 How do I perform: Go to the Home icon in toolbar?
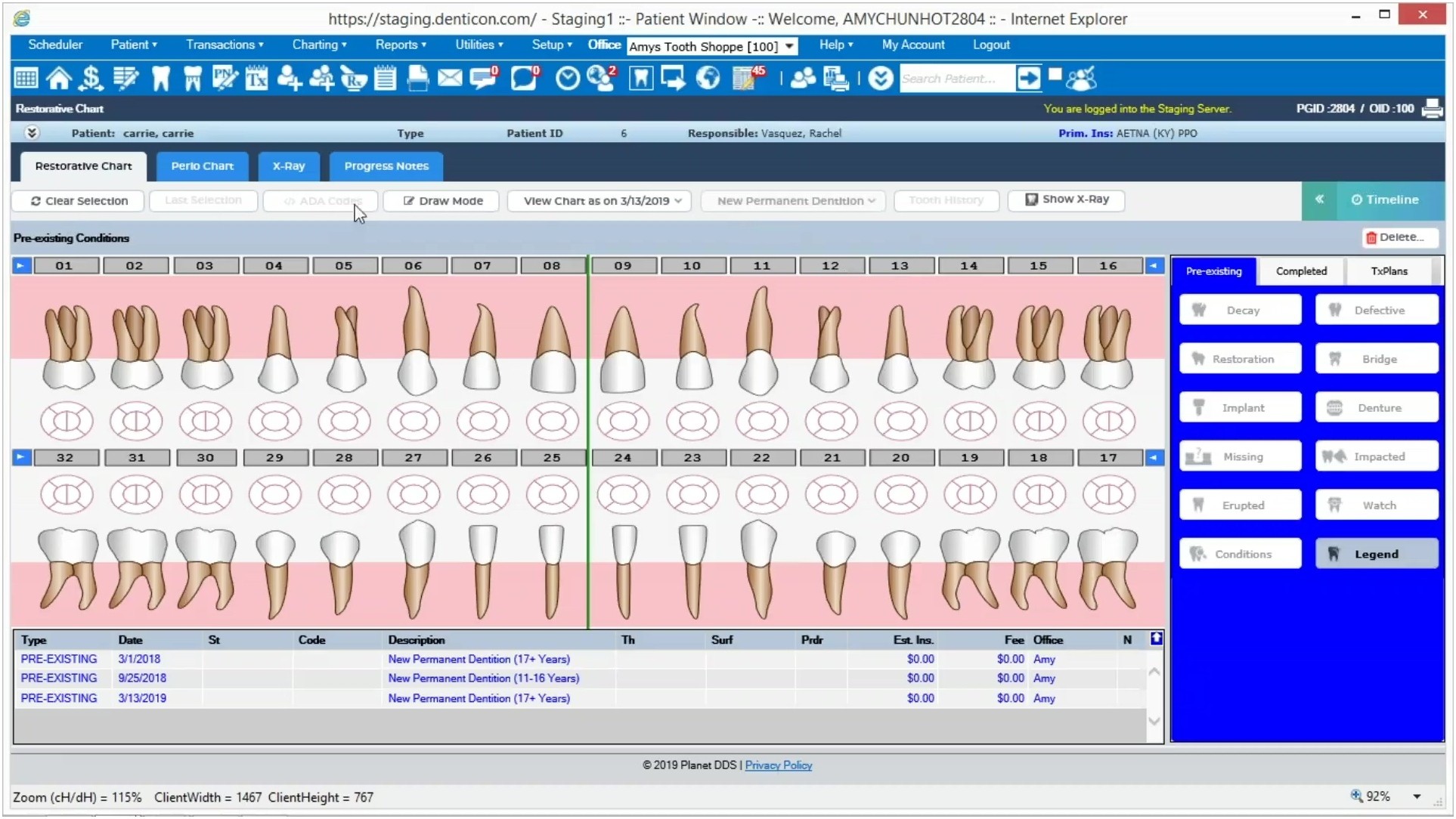click(58, 78)
